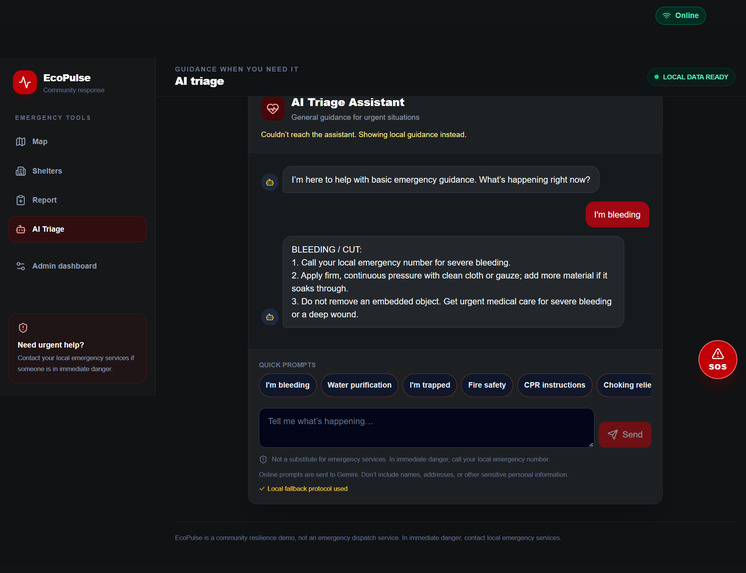Viewport: 746px width, 573px height.
Task: Click the info shield icon beside disclaimer
Action: (x=263, y=460)
